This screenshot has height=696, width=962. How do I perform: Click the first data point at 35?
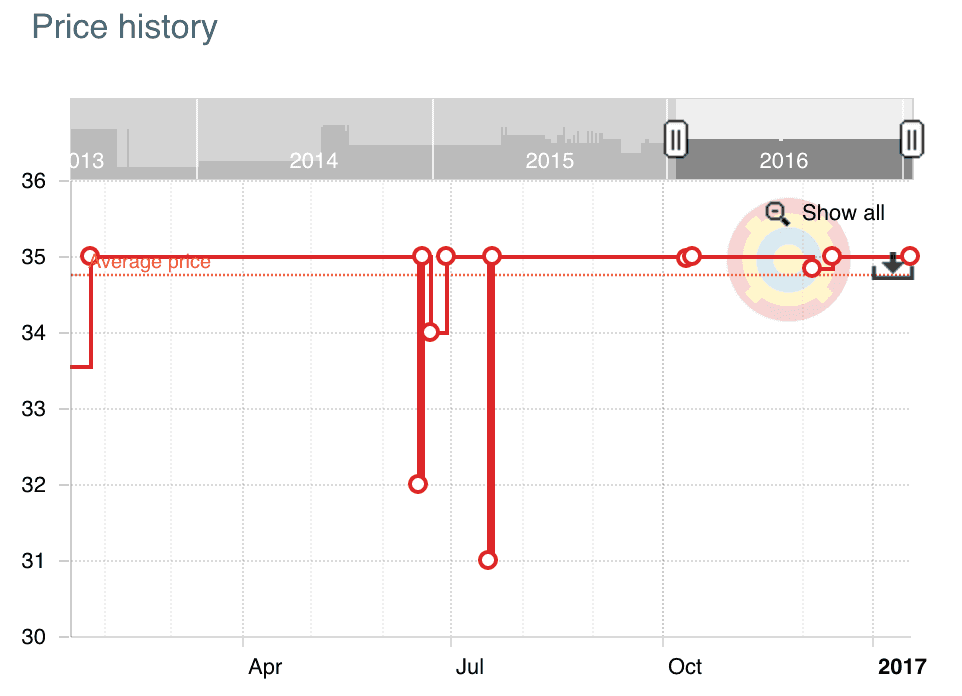(x=90, y=256)
